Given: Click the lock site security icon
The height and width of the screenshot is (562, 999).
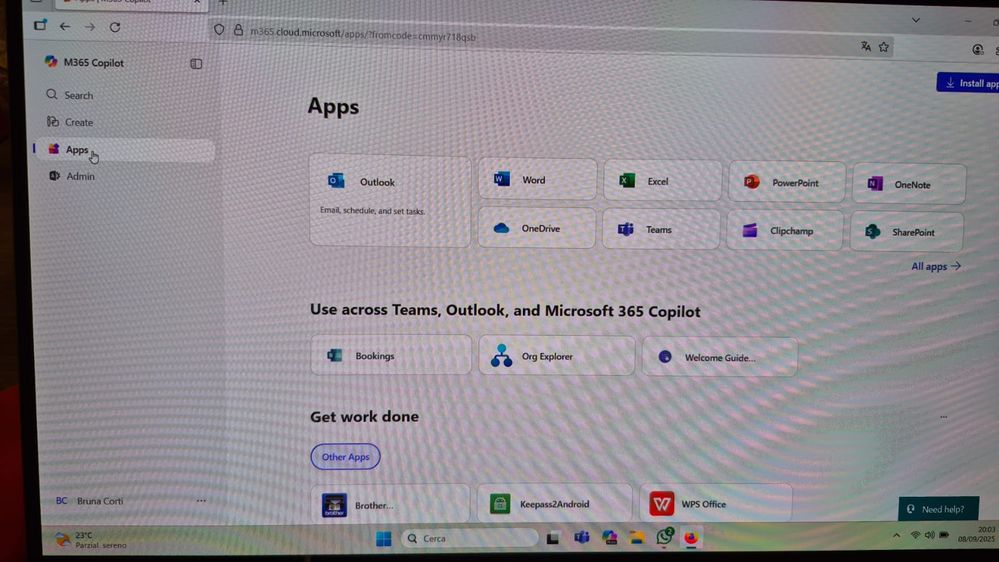Looking at the screenshot, I should pos(238,30).
